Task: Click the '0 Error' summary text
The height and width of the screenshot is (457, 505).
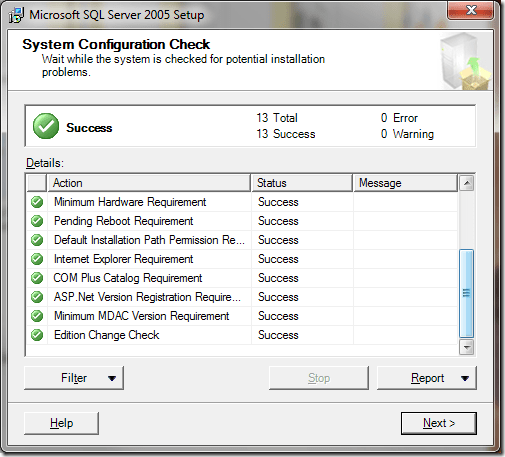Action: (399, 118)
